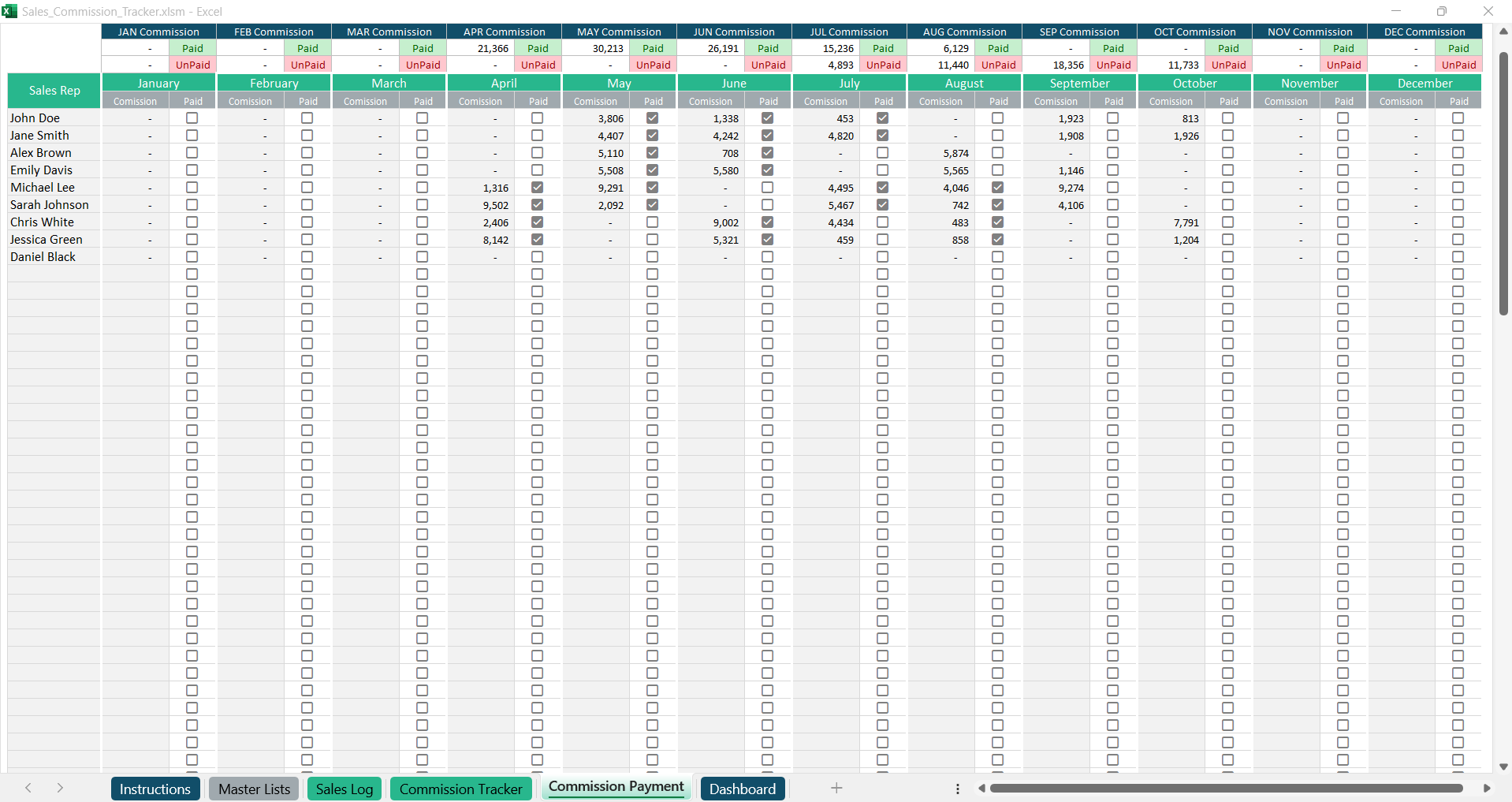This screenshot has width=1512, height=802.
Task: Uncheck John Doe's May paid checkbox
Action: coord(652,118)
